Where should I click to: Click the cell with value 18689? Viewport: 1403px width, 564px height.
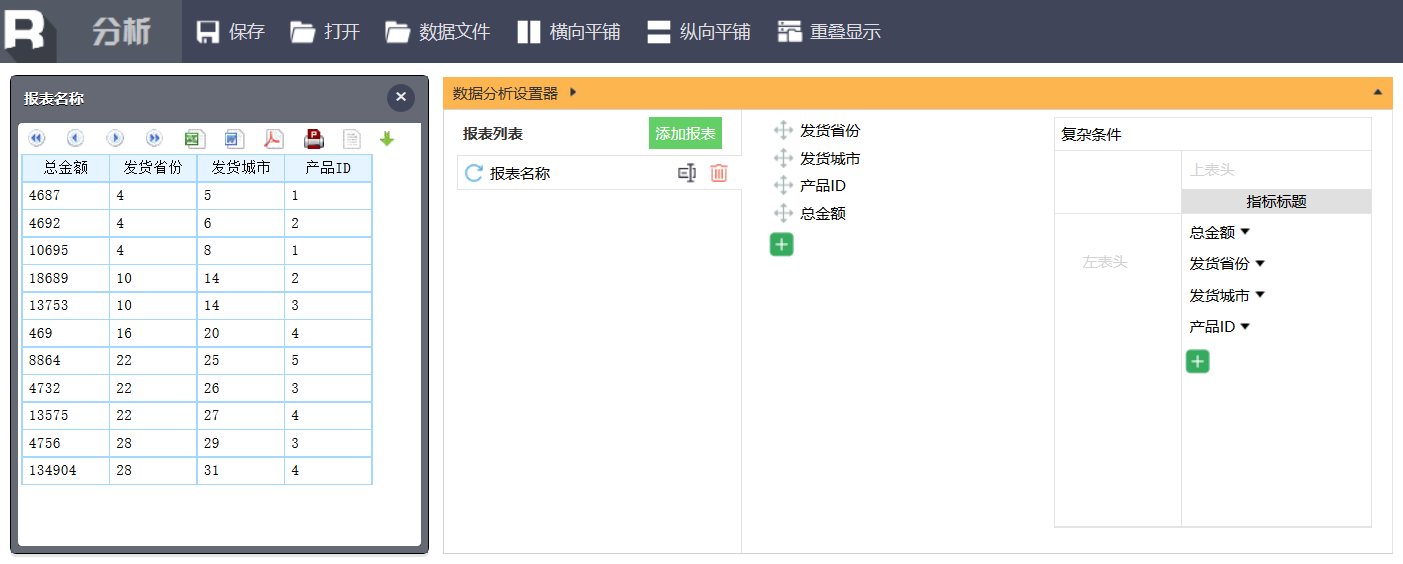coord(66,278)
